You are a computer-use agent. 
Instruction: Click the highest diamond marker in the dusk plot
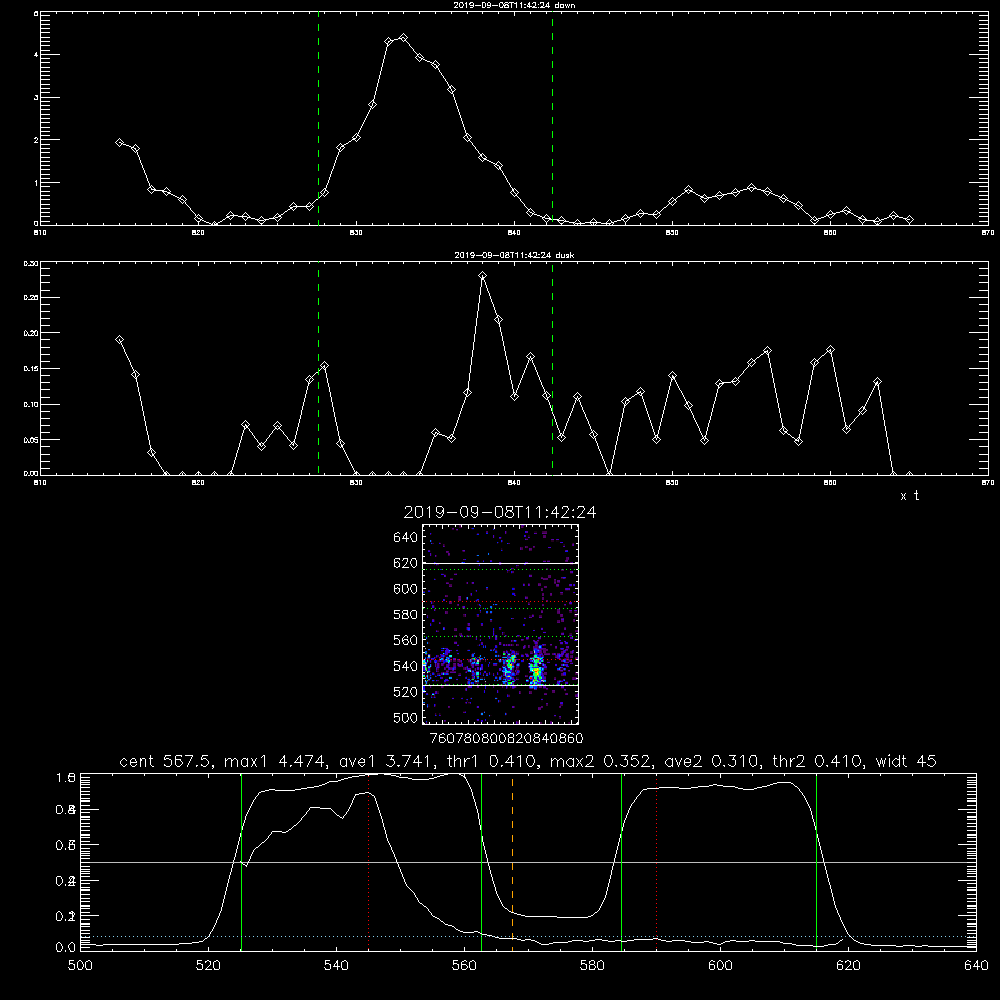click(x=483, y=276)
